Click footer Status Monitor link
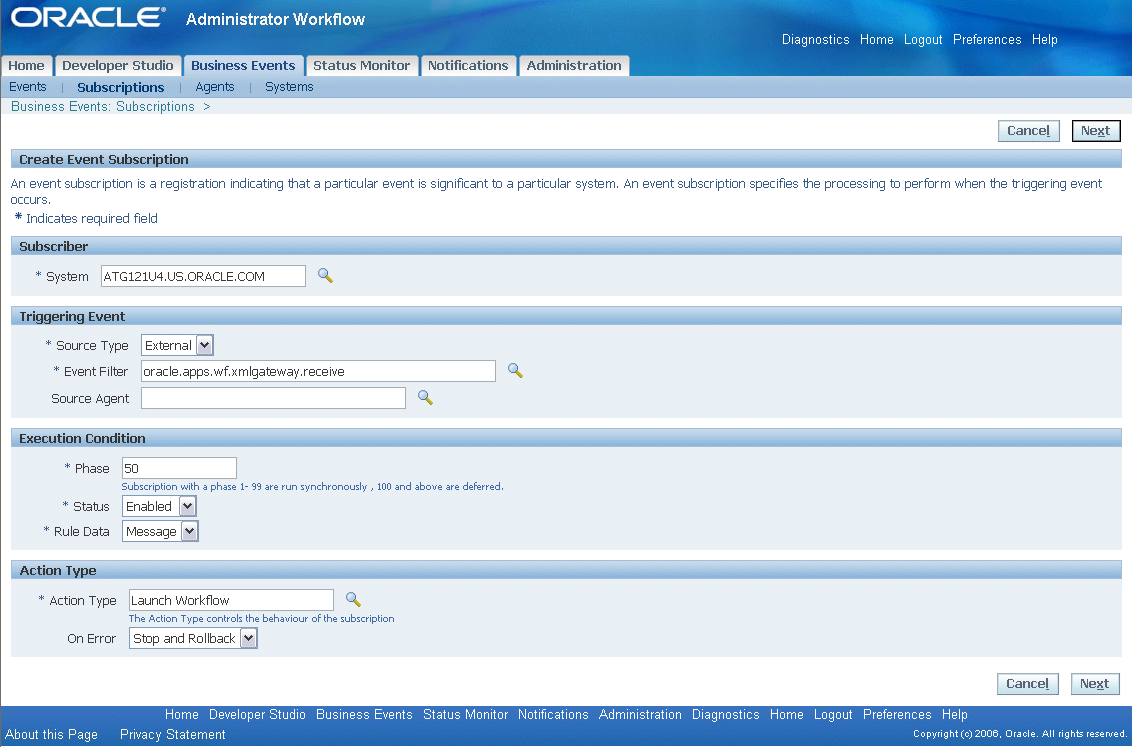 tap(466, 715)
